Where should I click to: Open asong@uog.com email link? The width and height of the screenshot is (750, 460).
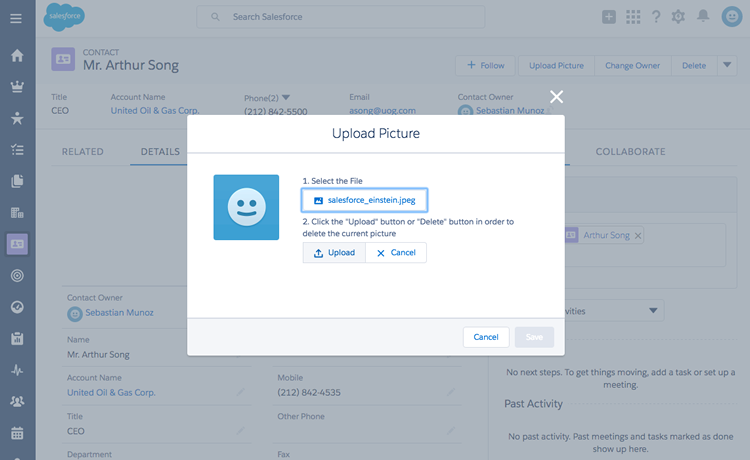382,110
